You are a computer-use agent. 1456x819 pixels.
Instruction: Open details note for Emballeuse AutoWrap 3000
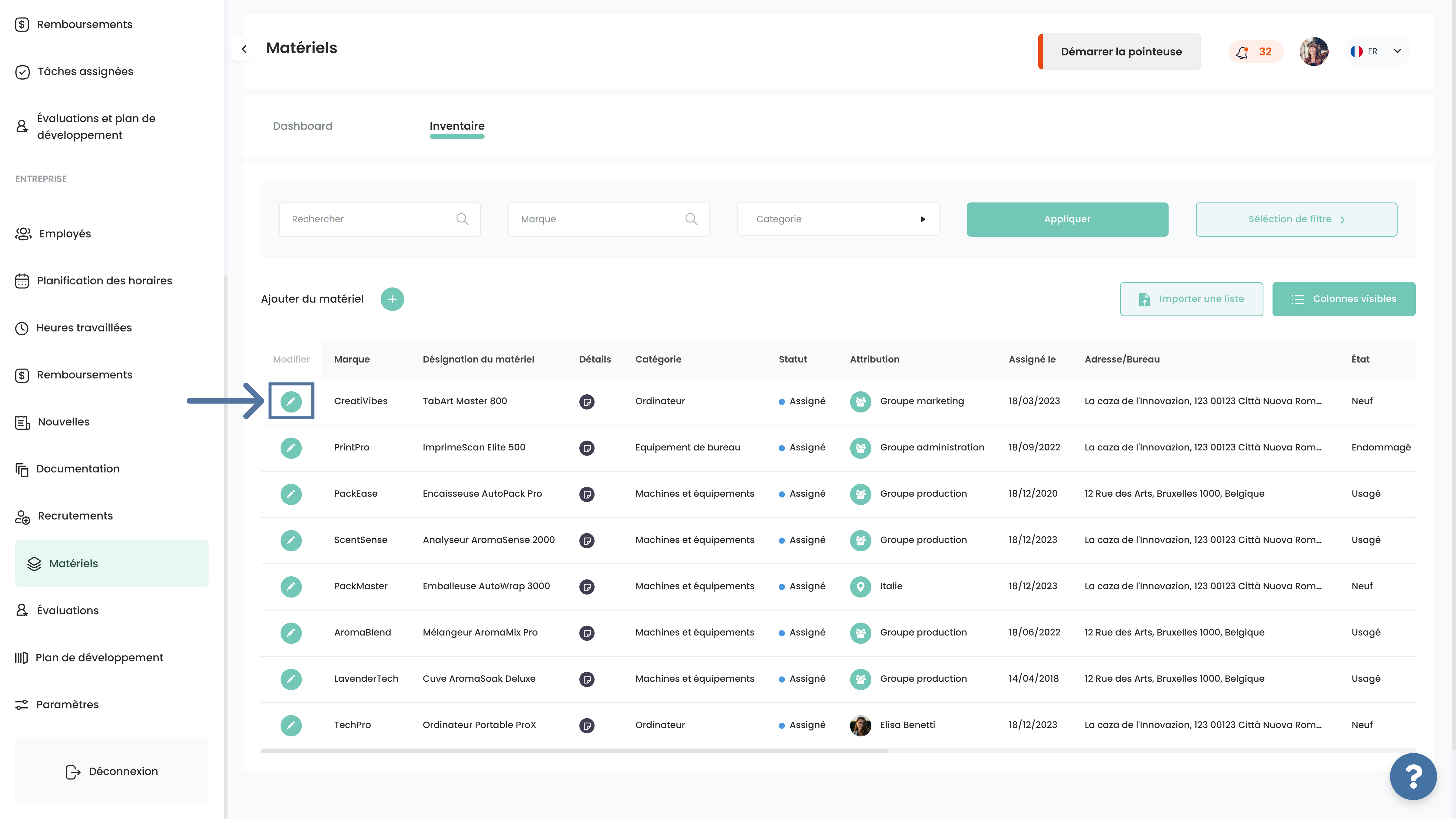tap(587, 587)
